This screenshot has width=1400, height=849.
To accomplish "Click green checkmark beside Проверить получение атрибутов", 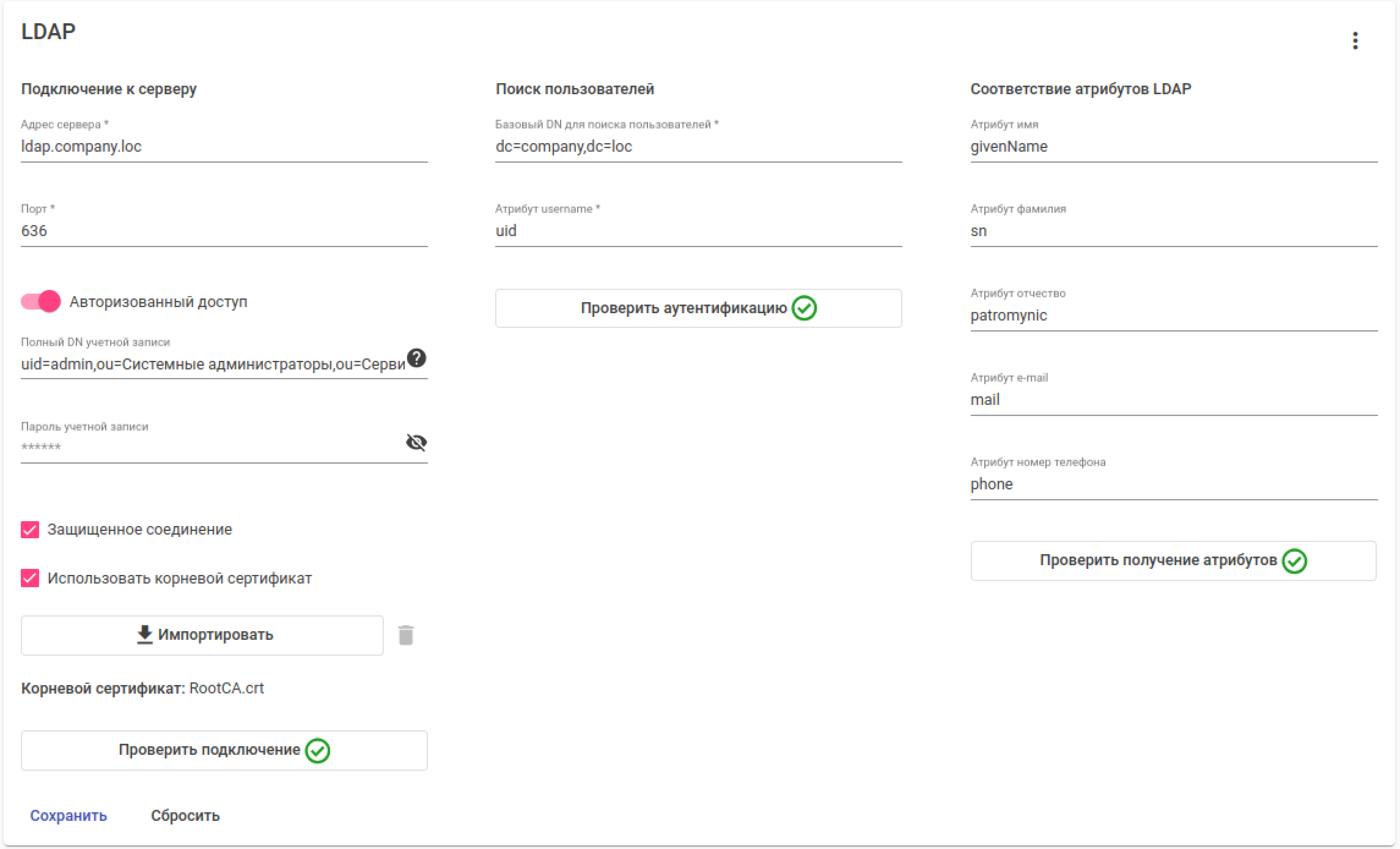I will (1294, 561).
